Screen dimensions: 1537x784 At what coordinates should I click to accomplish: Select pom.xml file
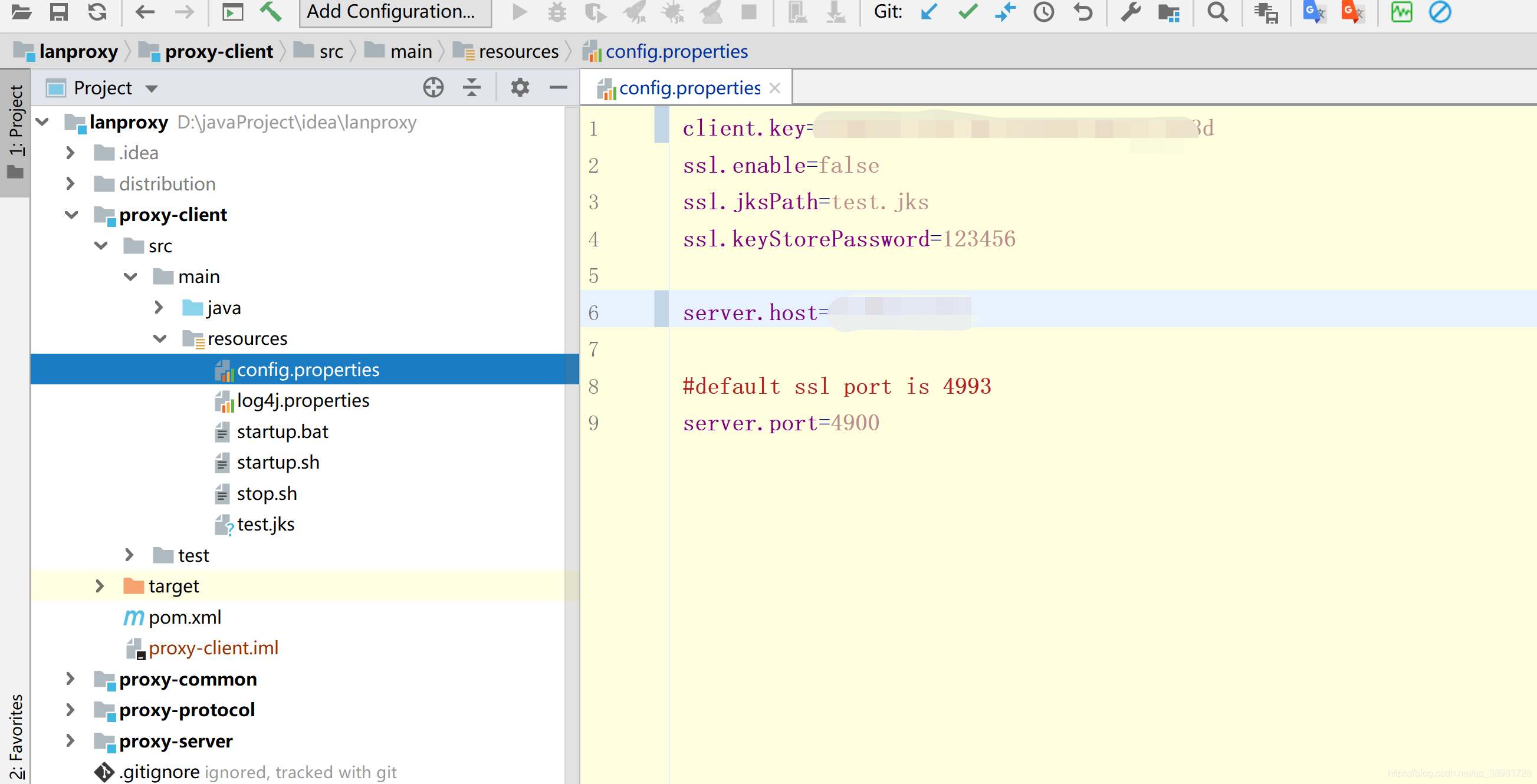tap(185, 617)
